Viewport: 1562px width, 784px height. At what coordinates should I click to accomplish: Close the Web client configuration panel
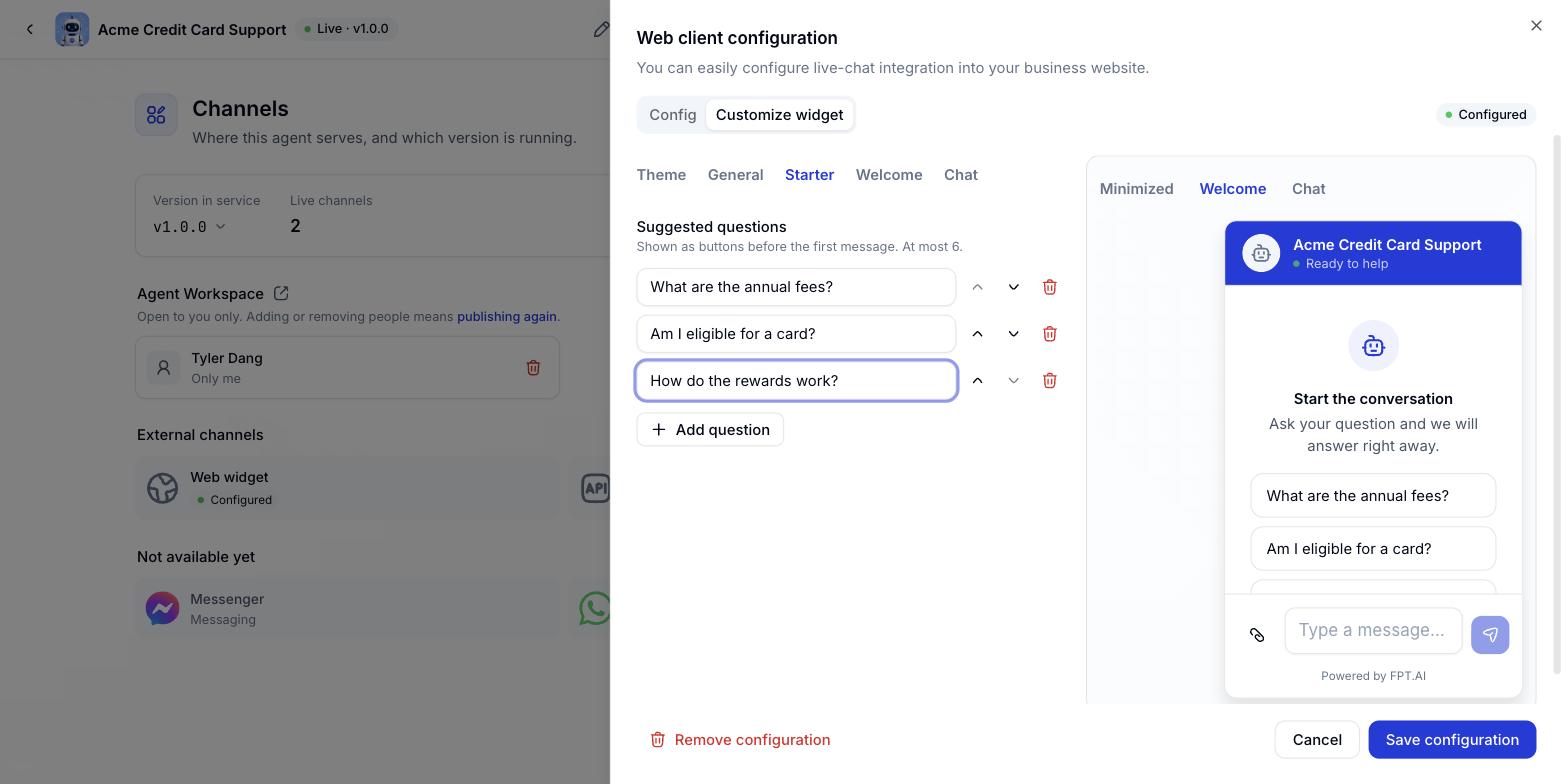[x=1536, y=26]
